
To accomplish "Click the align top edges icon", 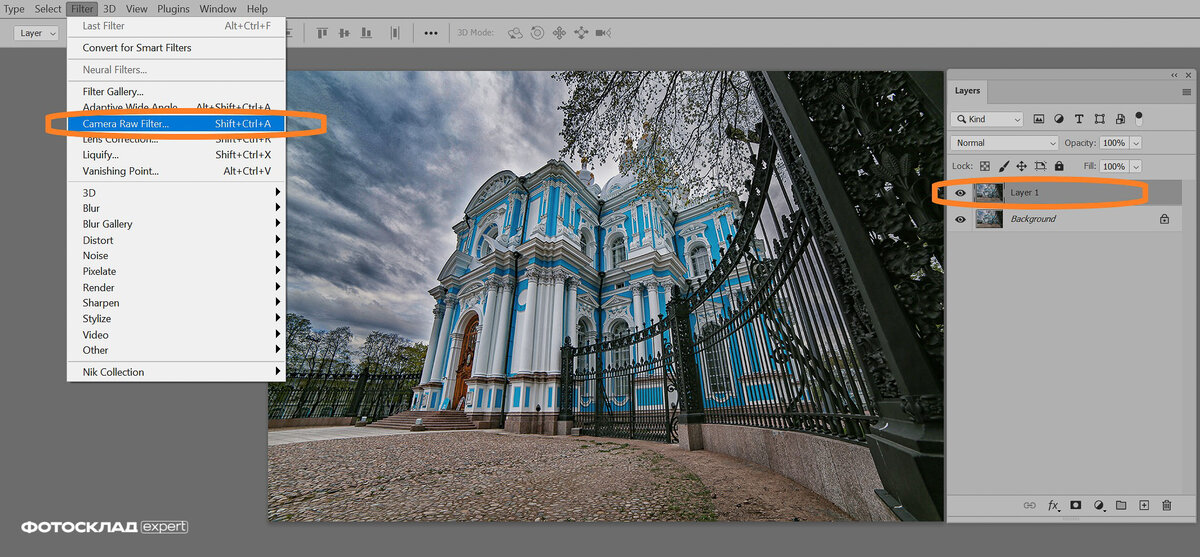I will (x=323, y=33).
